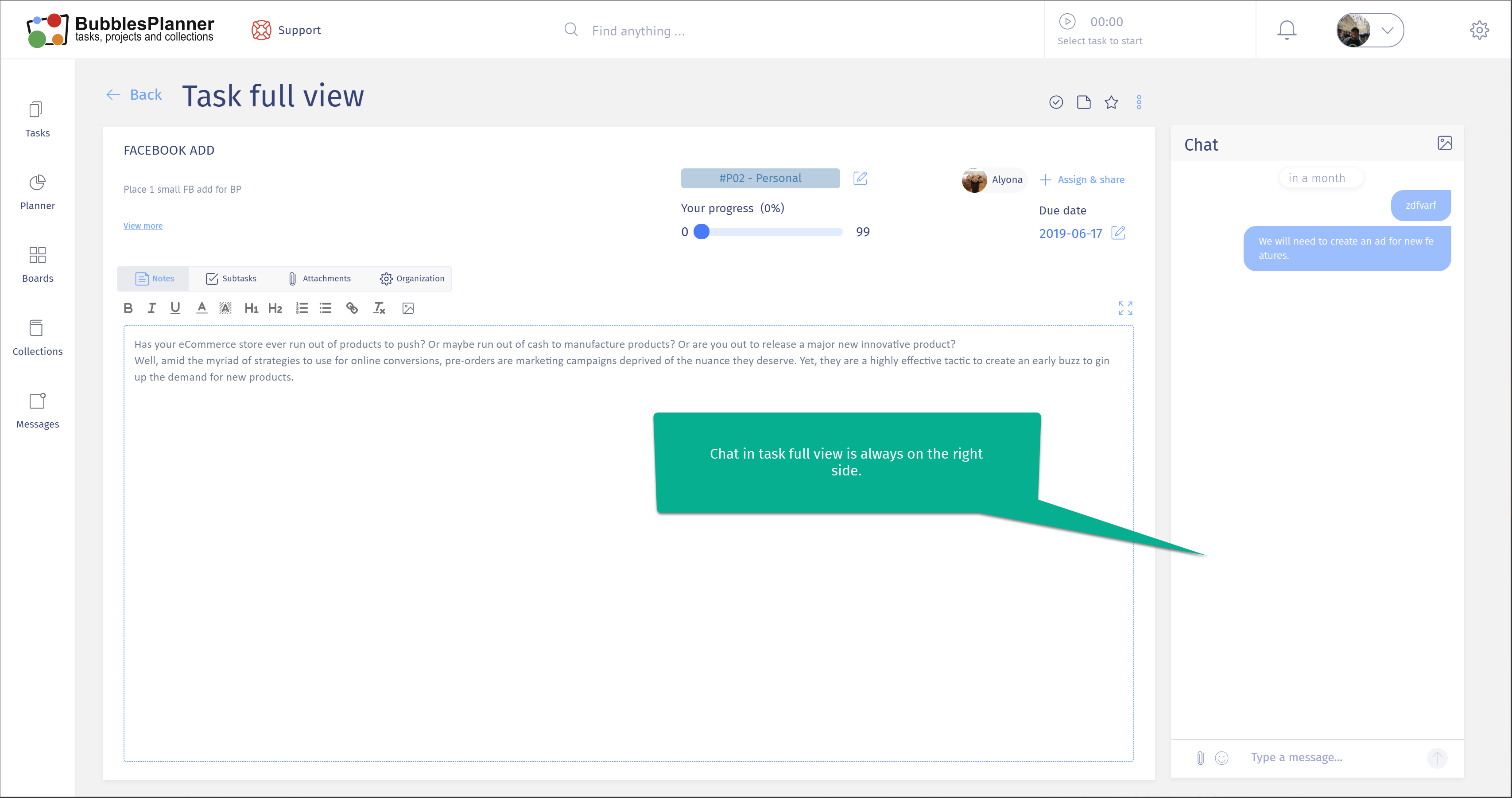Screen dimensions: 1512x798
Task: Insert an image into notes
Action: (x=408, y=308)
